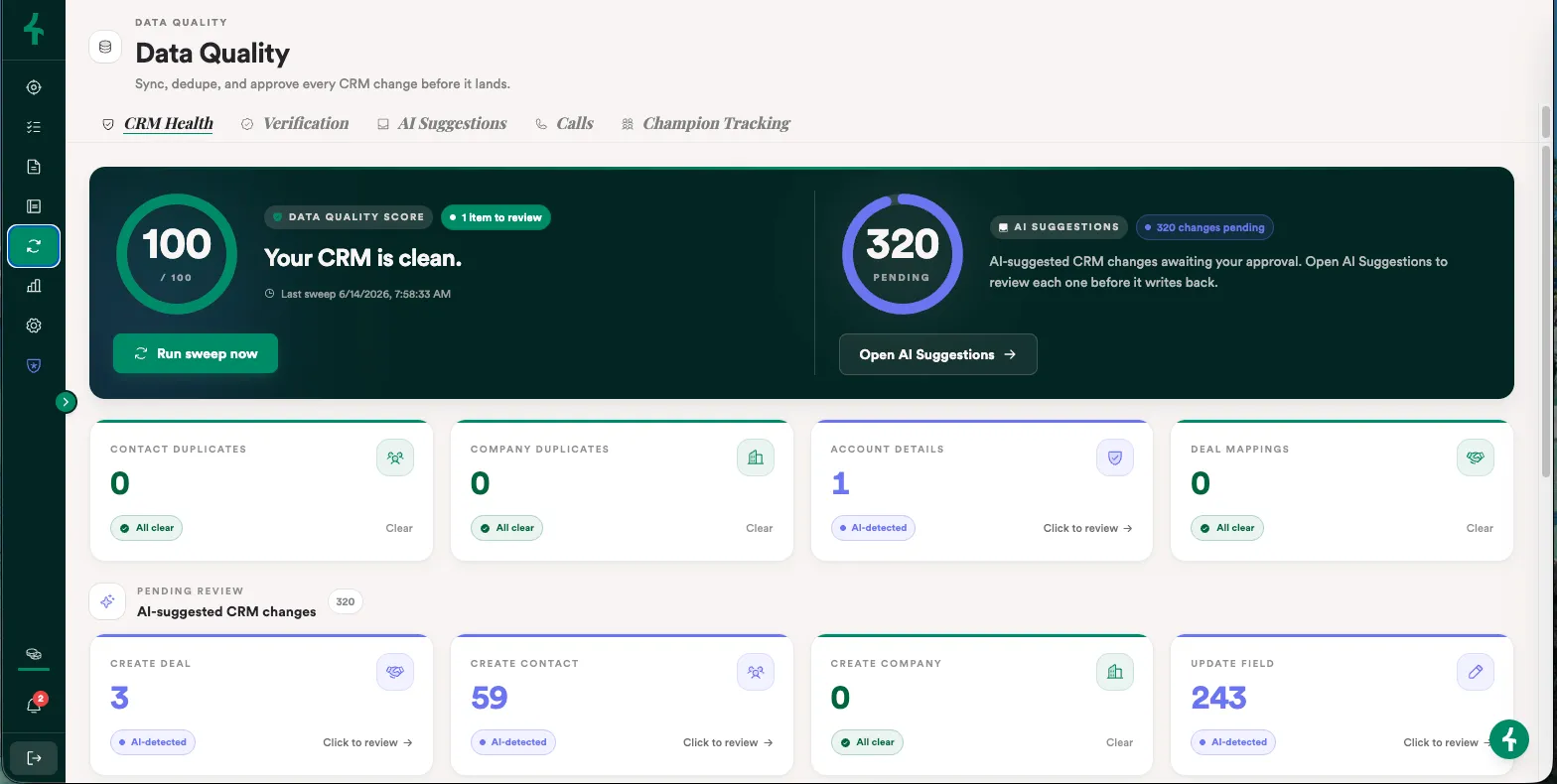Click the Data Quality Score label badge
Image resolution: width=1557 pixels, height=784 pixels.
(349, 217)
